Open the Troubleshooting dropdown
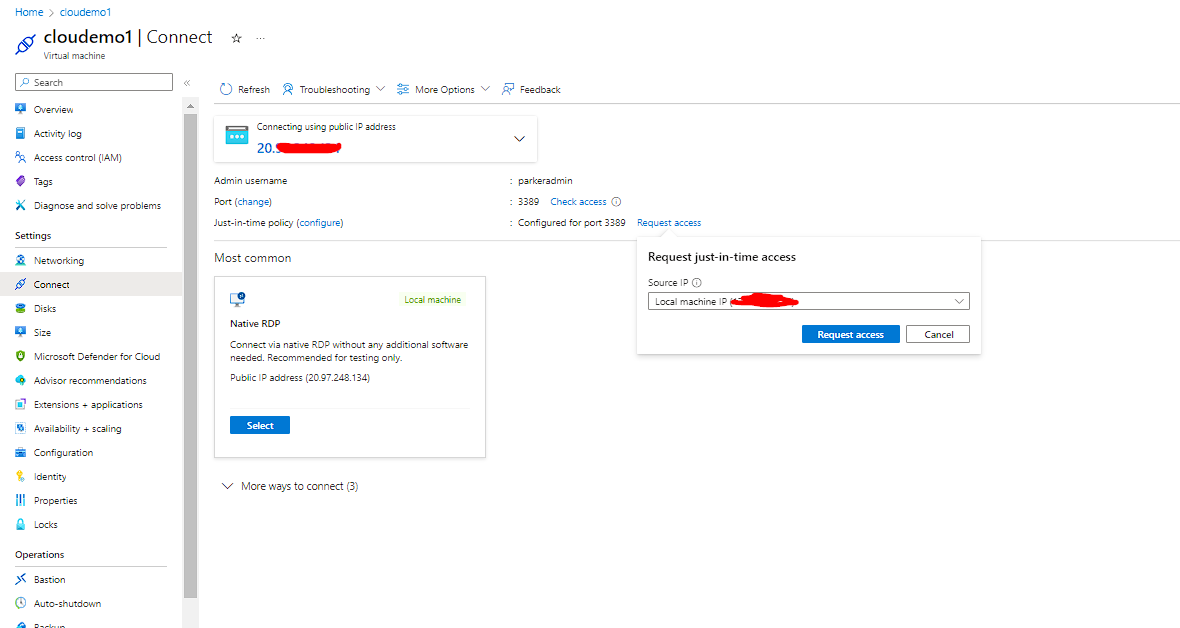 (333, 90)
